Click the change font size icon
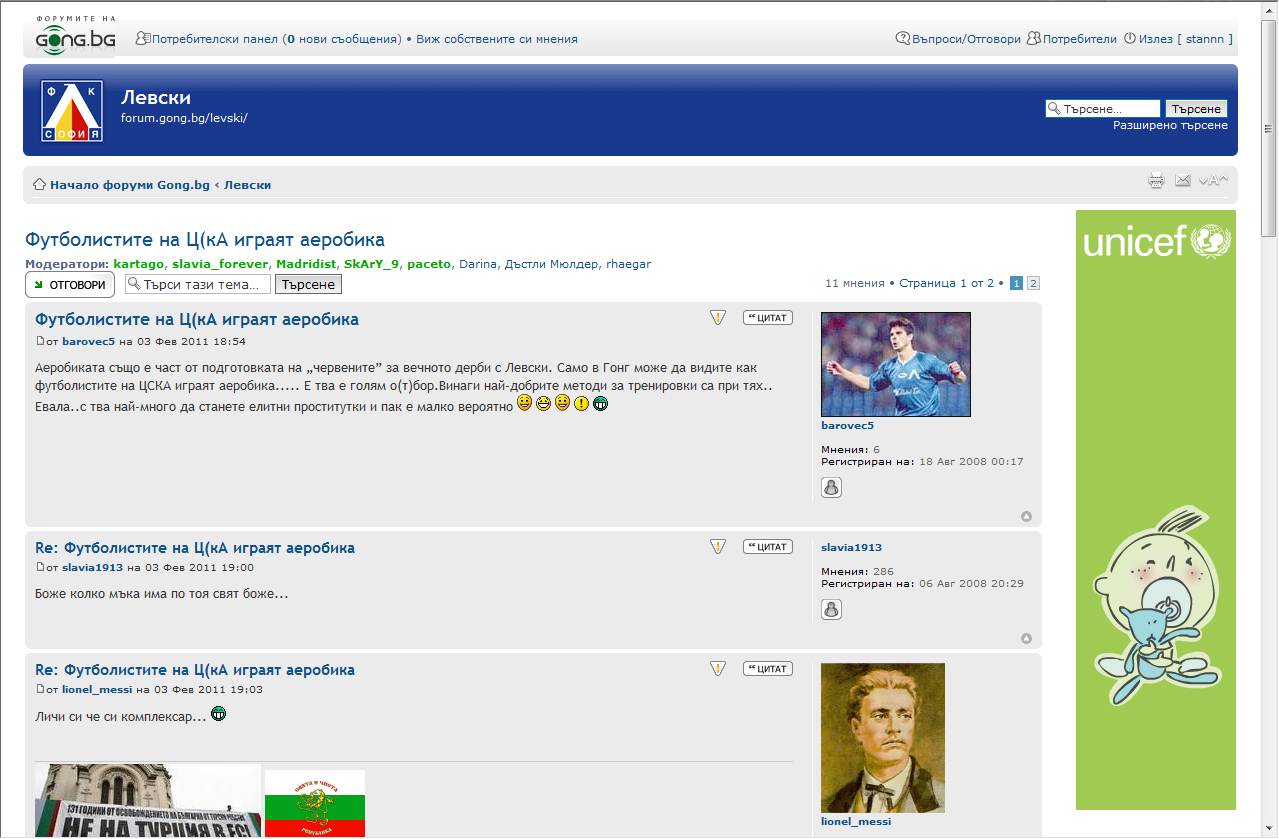Screen dimensions: 1279x839 point(1212,181)
